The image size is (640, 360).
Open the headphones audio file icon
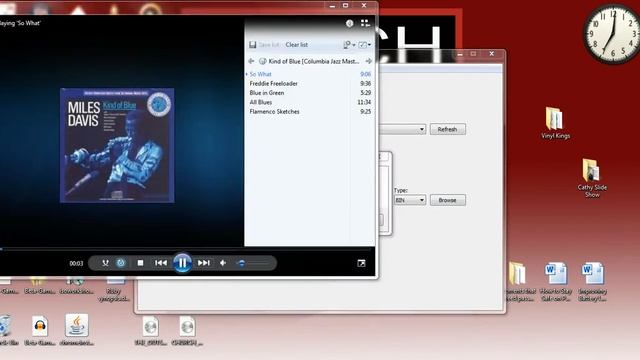click(40, 331)
